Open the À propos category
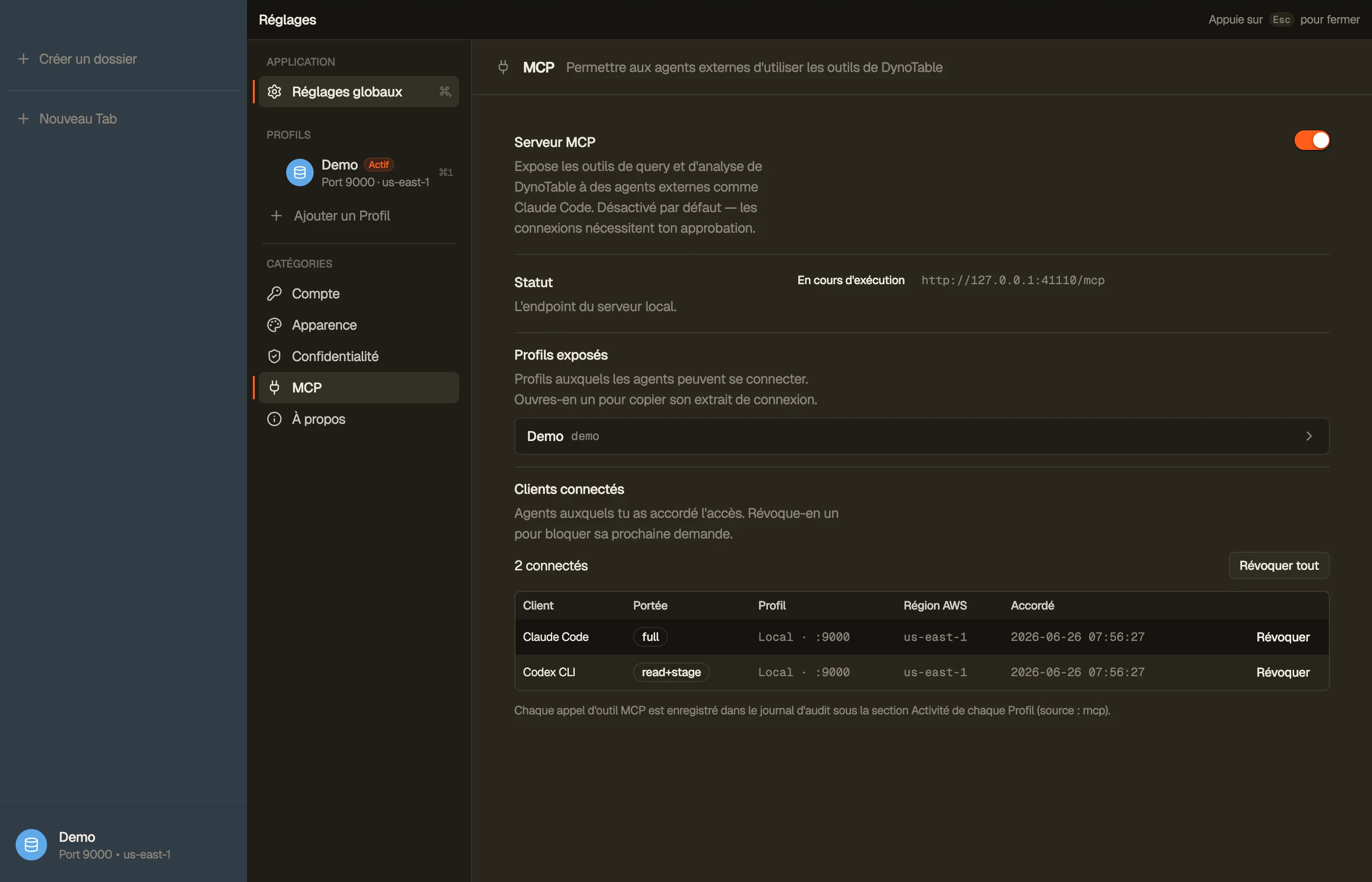The width and height of the screenshot is (1372, 882). point(359,419)
